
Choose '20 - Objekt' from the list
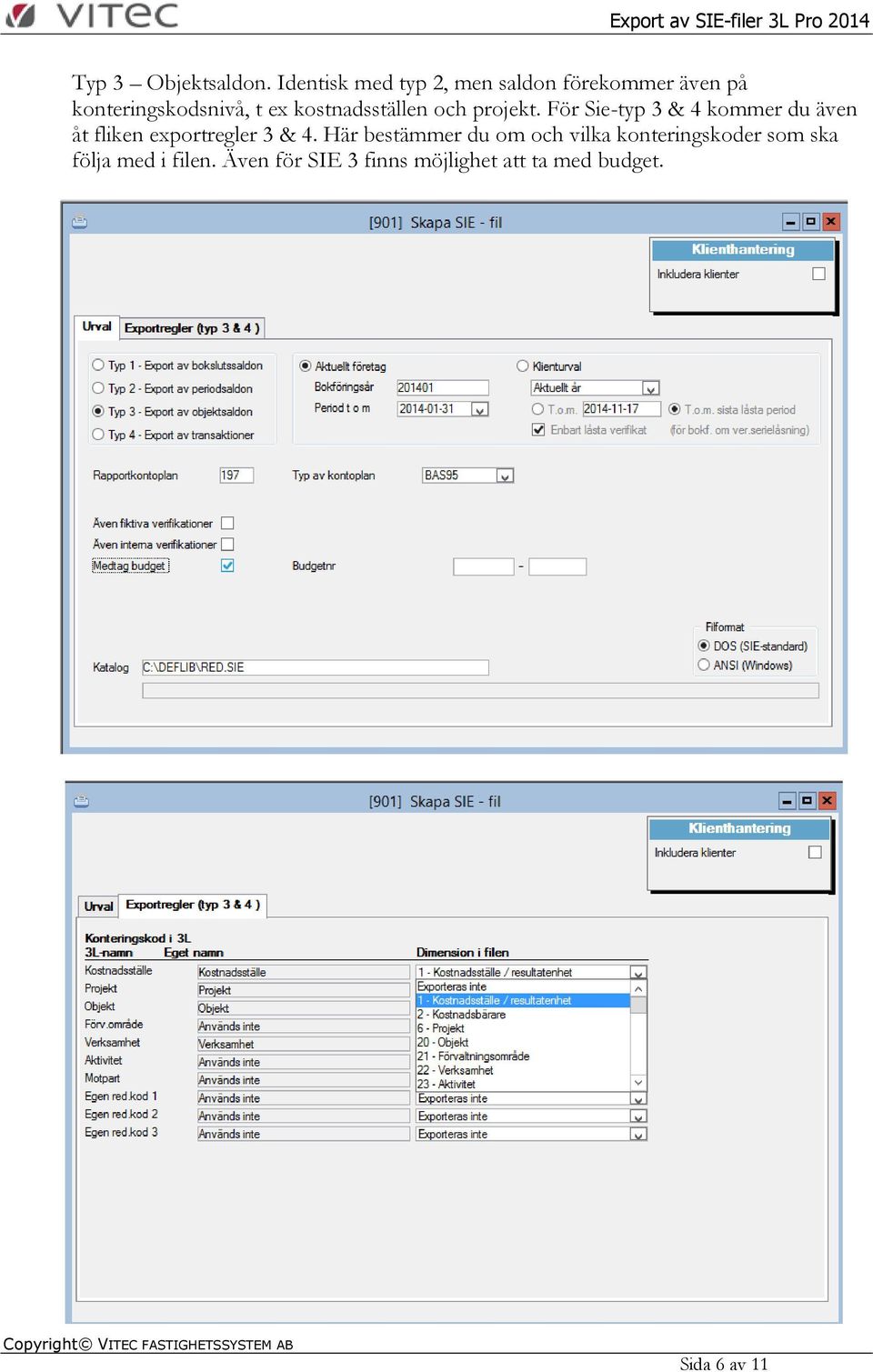point(523,1042)
